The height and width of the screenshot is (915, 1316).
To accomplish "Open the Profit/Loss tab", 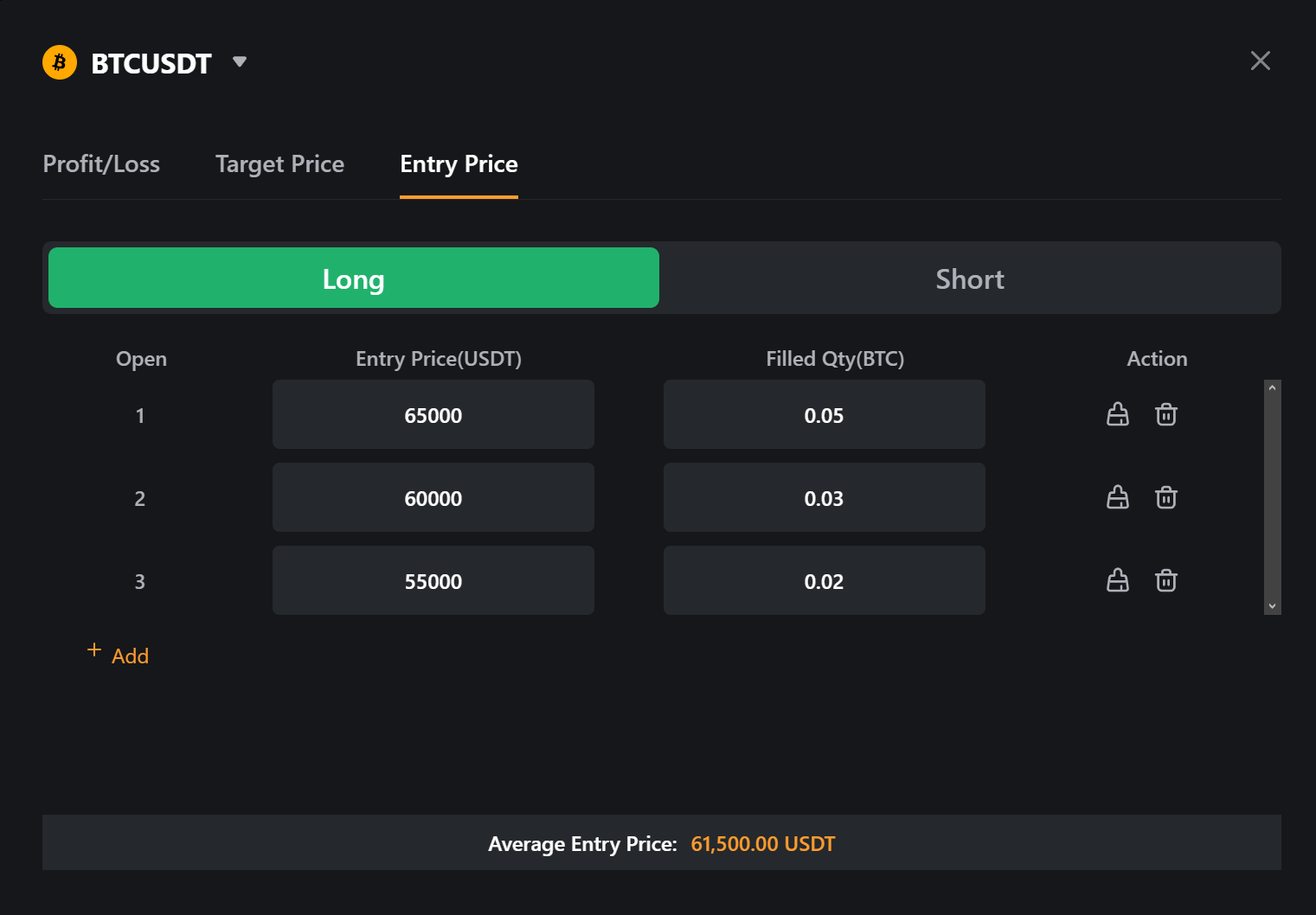I will (x=101, y=164).
